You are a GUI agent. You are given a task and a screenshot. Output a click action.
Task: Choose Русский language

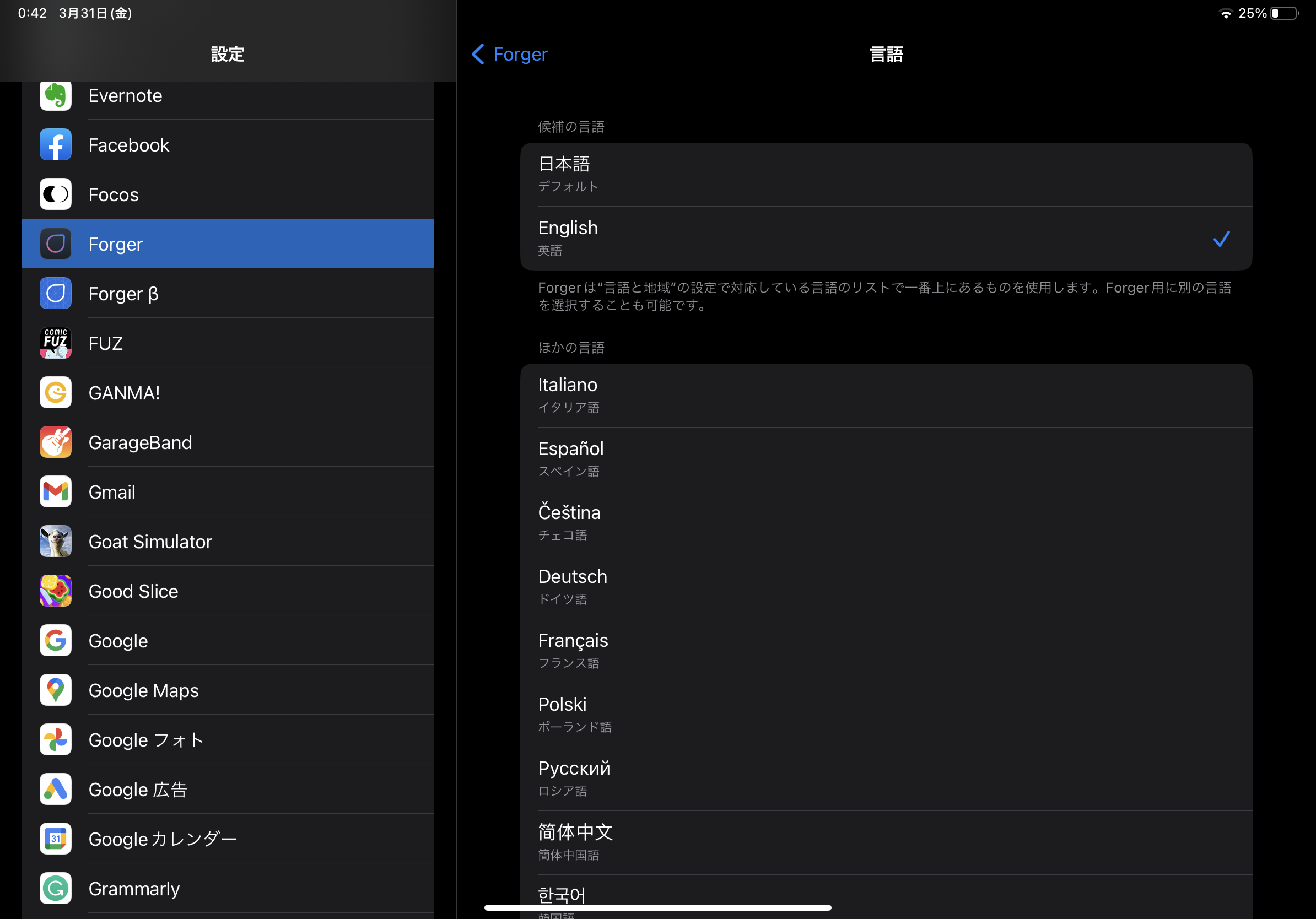point(886,779)
